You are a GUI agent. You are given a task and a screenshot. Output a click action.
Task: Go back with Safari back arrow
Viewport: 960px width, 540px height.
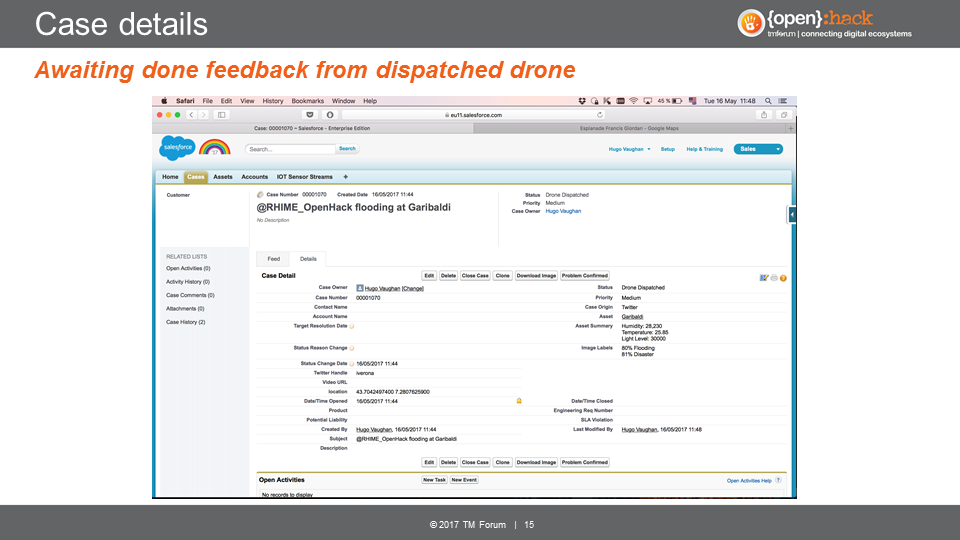(x=192, y=114)
